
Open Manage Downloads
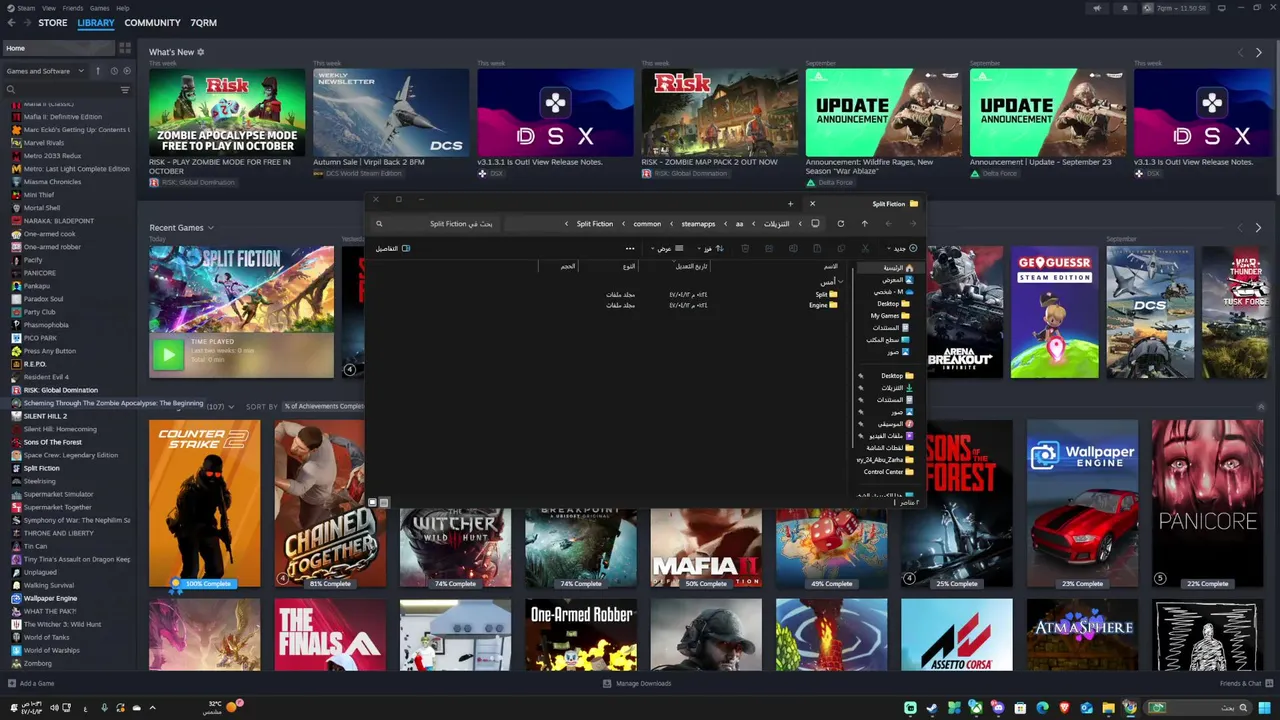pyautogui.click(x=637, y=684)
